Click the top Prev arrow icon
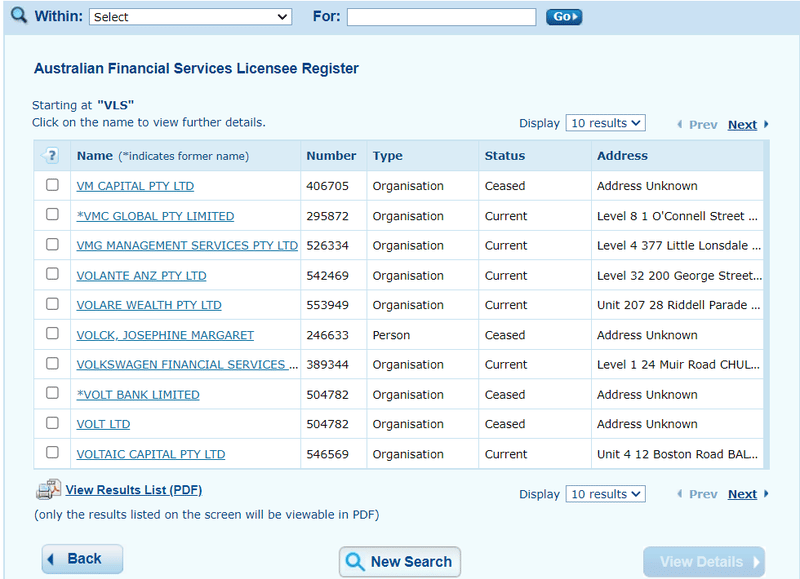 tap(680, 124)
